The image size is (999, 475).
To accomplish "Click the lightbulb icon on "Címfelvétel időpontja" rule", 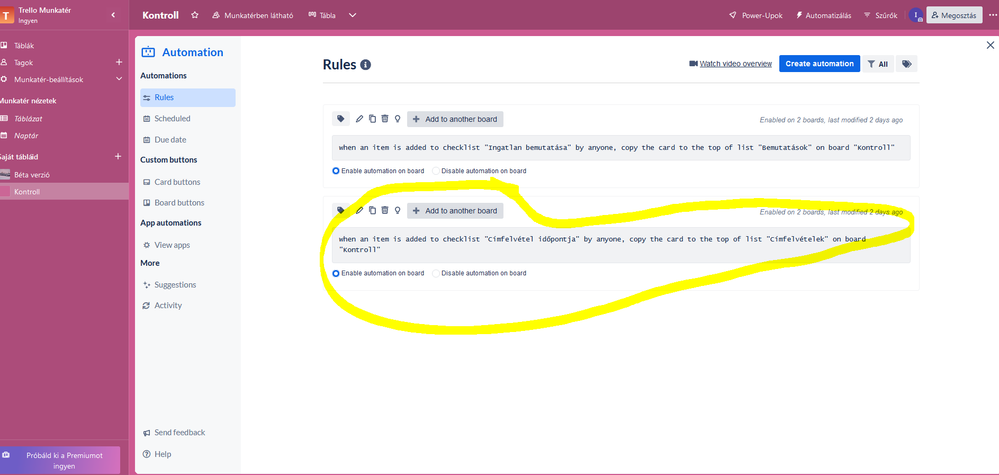I will [398, 210].
